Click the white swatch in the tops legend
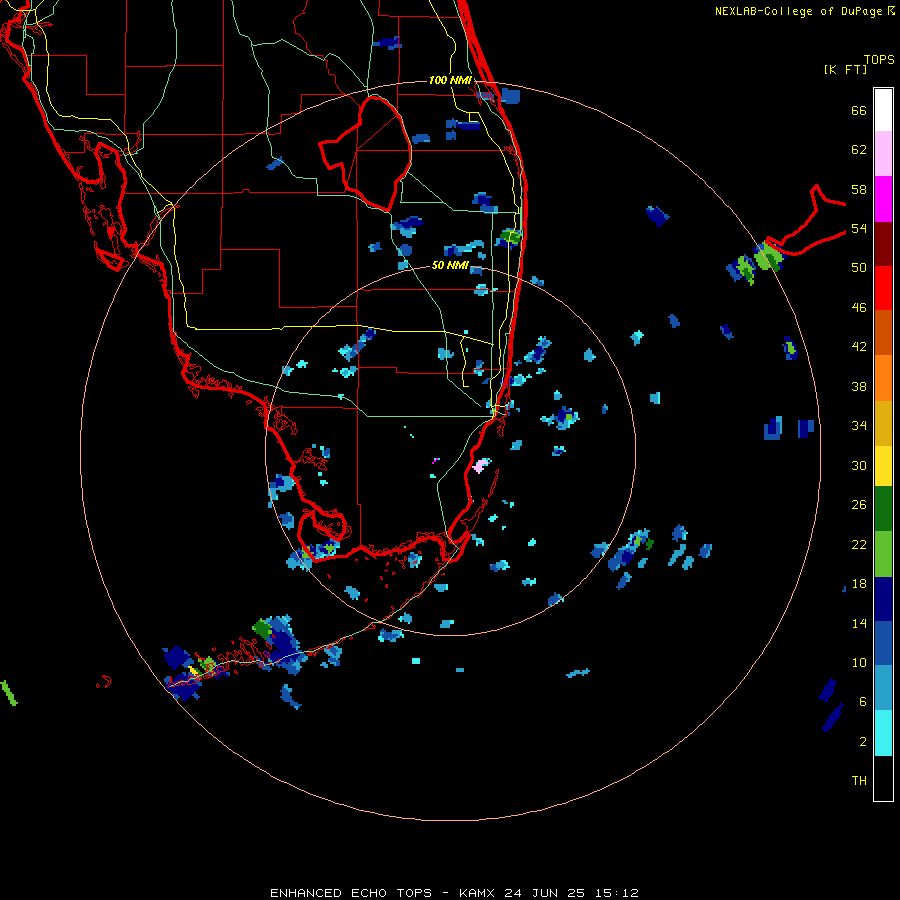 pyautogui.click(x=883, y=110)
